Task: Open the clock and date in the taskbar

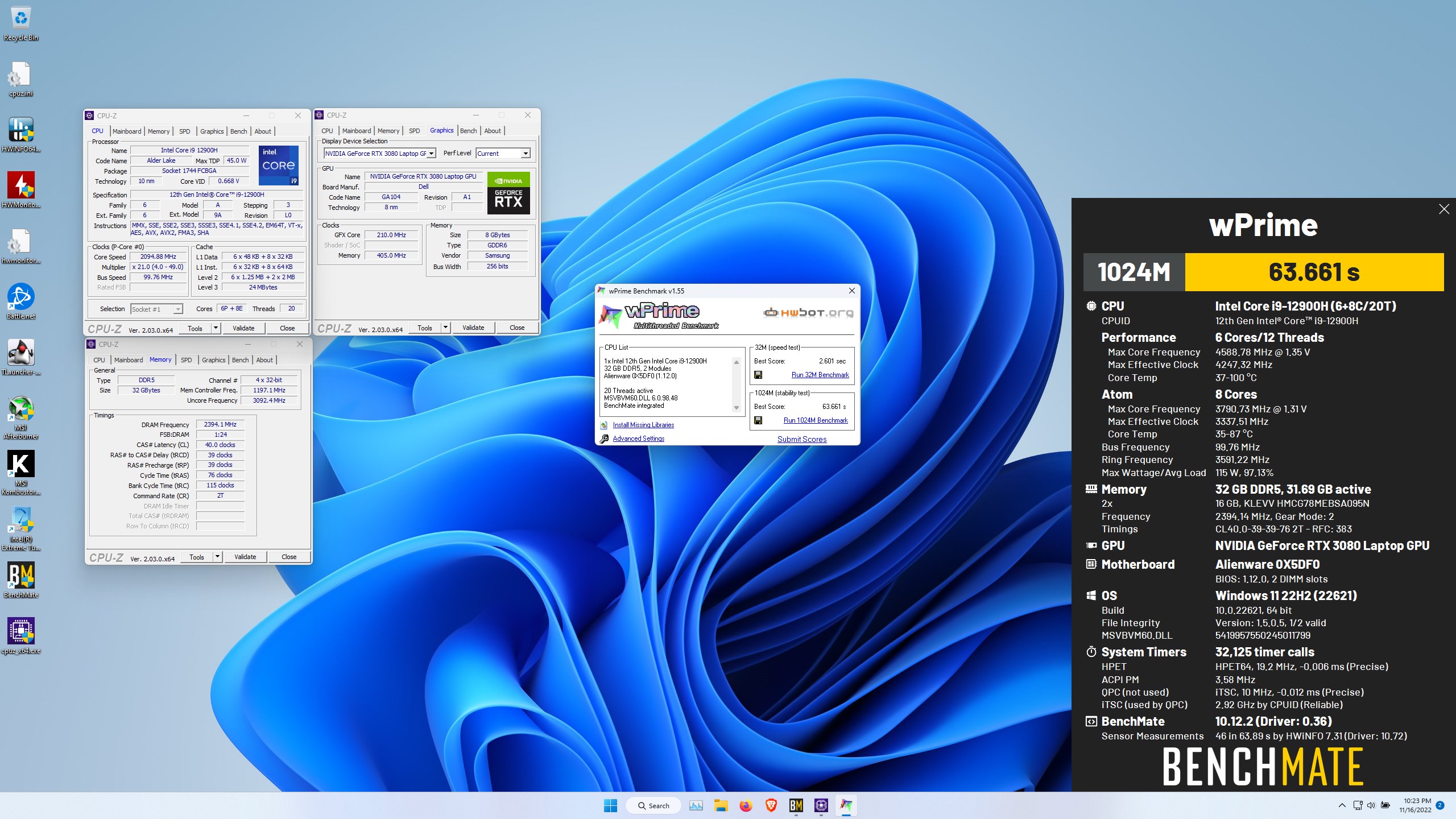Action: pyautogui.click(x=1416, y=805)
